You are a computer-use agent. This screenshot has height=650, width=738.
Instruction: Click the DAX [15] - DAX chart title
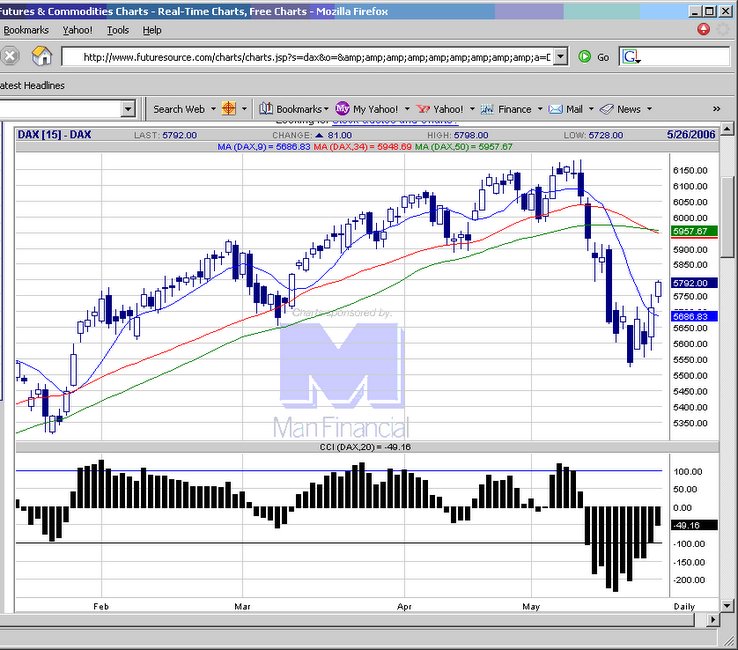[54, 135]
